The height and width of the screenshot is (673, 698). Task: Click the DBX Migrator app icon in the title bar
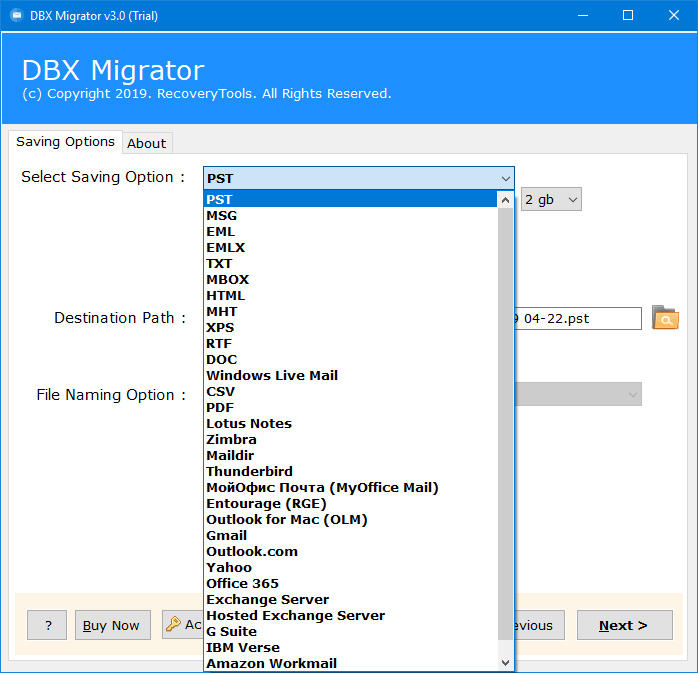coord(17,16)
